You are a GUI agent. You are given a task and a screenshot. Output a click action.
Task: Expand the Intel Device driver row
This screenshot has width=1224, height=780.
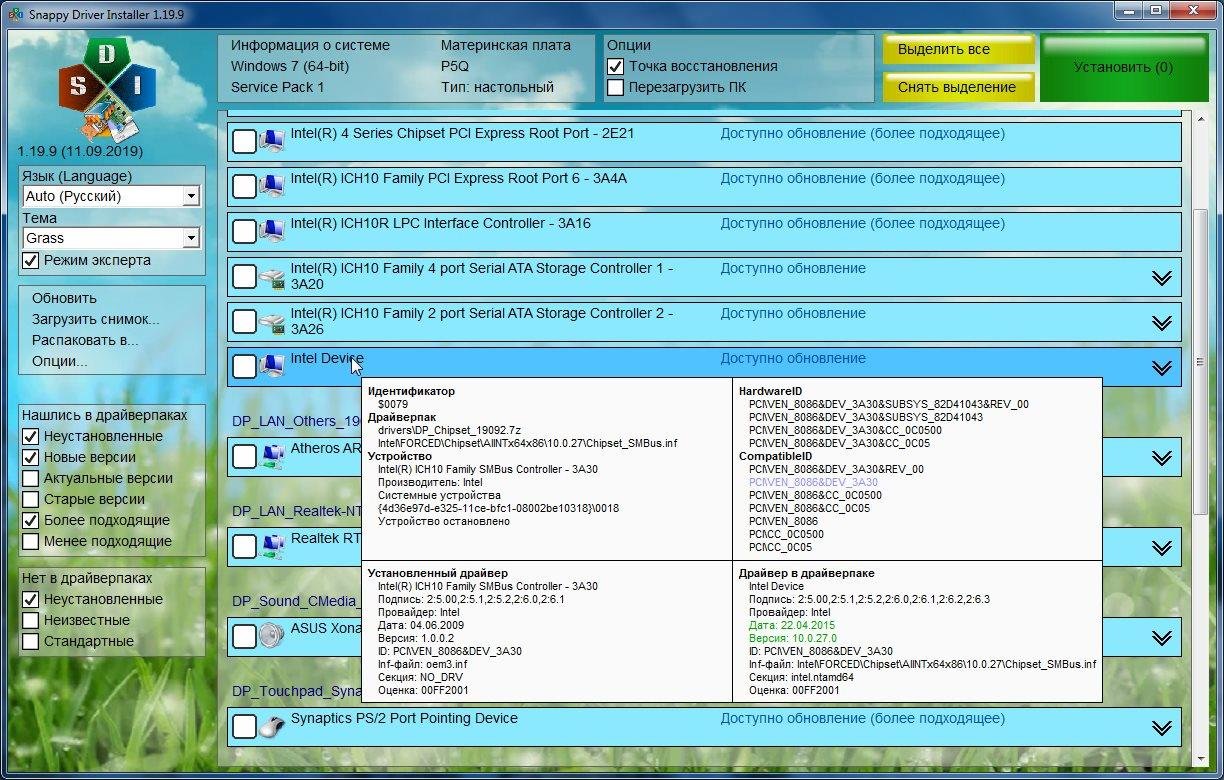pyautogui.click(x=1161, y=368)
